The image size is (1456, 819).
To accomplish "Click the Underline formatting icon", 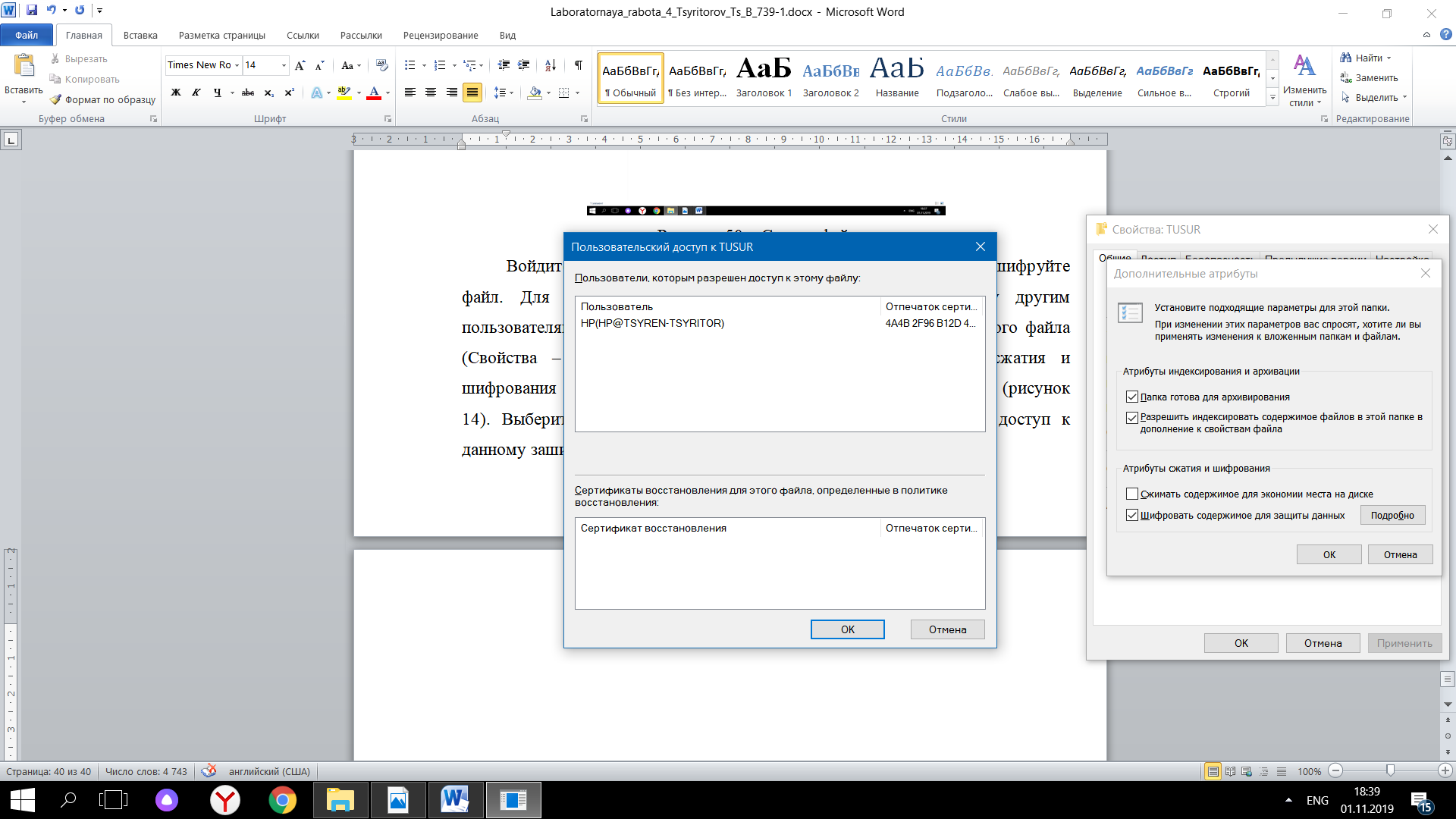I will click(x=218, y=93).
